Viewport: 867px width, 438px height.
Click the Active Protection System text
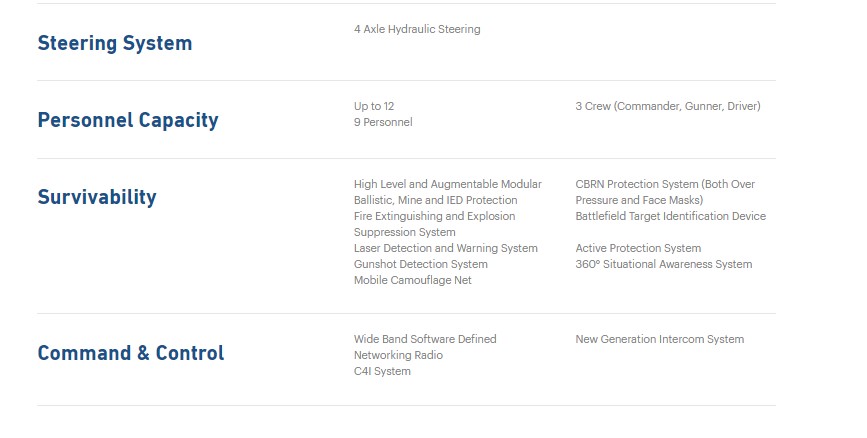point(638,248)
